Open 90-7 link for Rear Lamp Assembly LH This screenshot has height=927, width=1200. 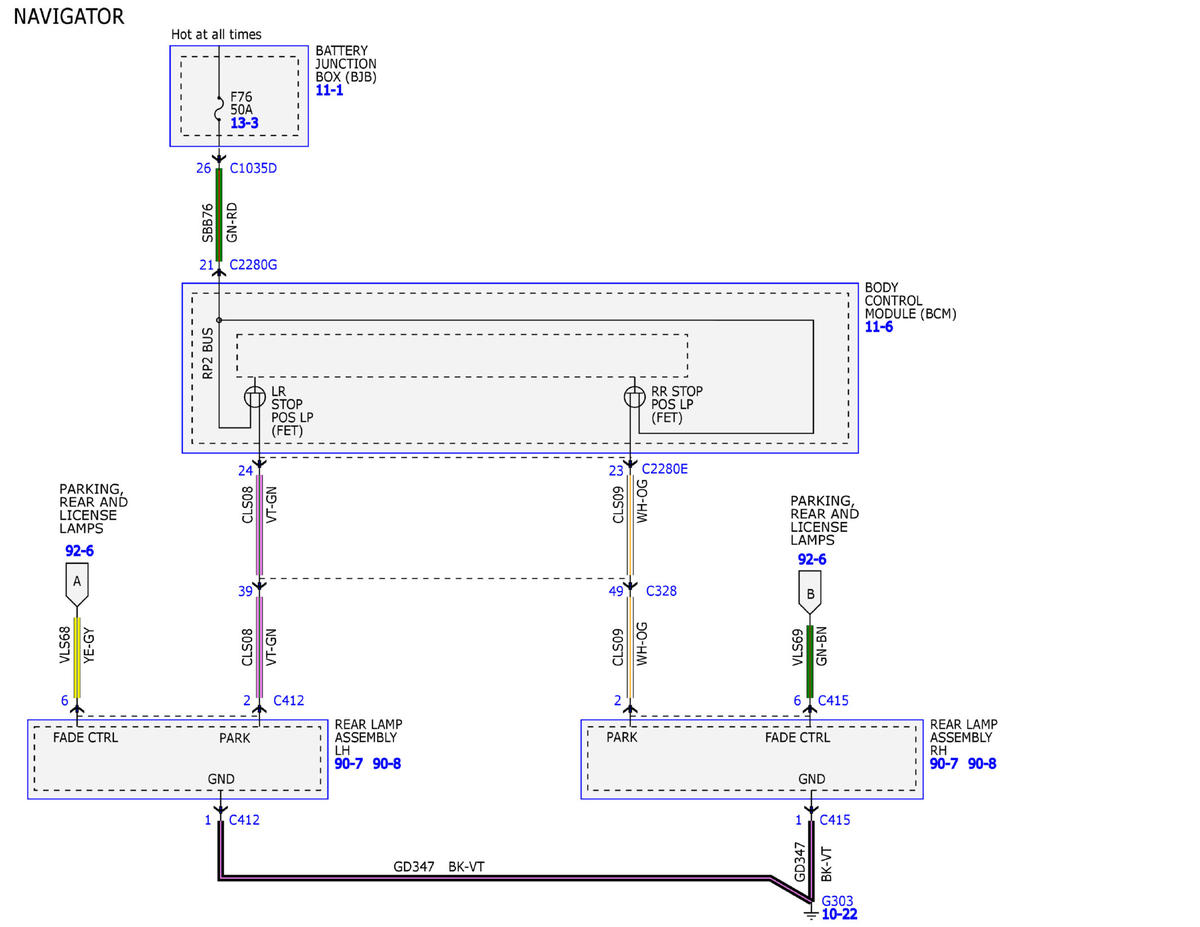point(349,764)
